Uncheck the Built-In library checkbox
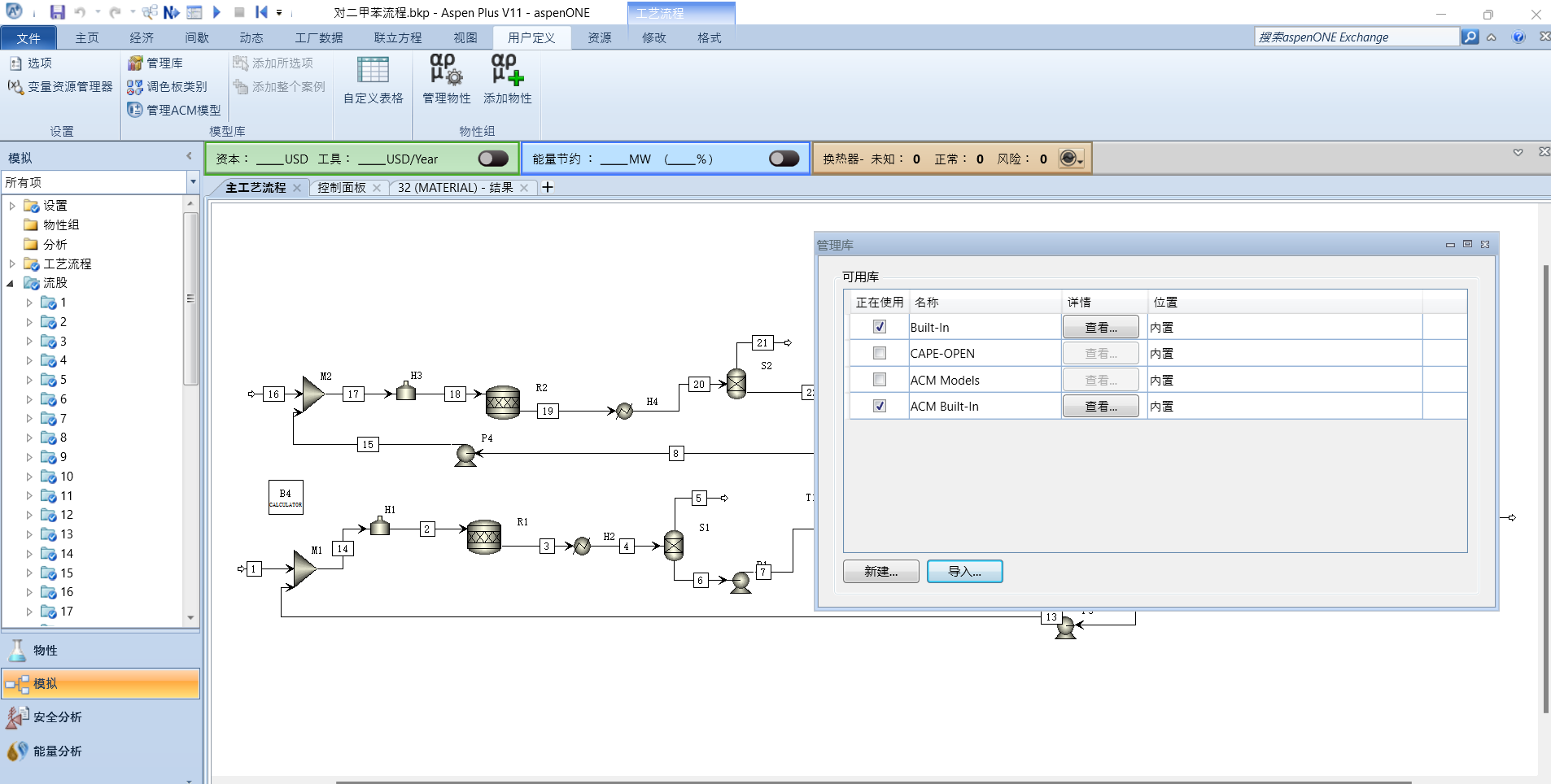Screen dimensions: 1551x784 (x=880, y=327)
